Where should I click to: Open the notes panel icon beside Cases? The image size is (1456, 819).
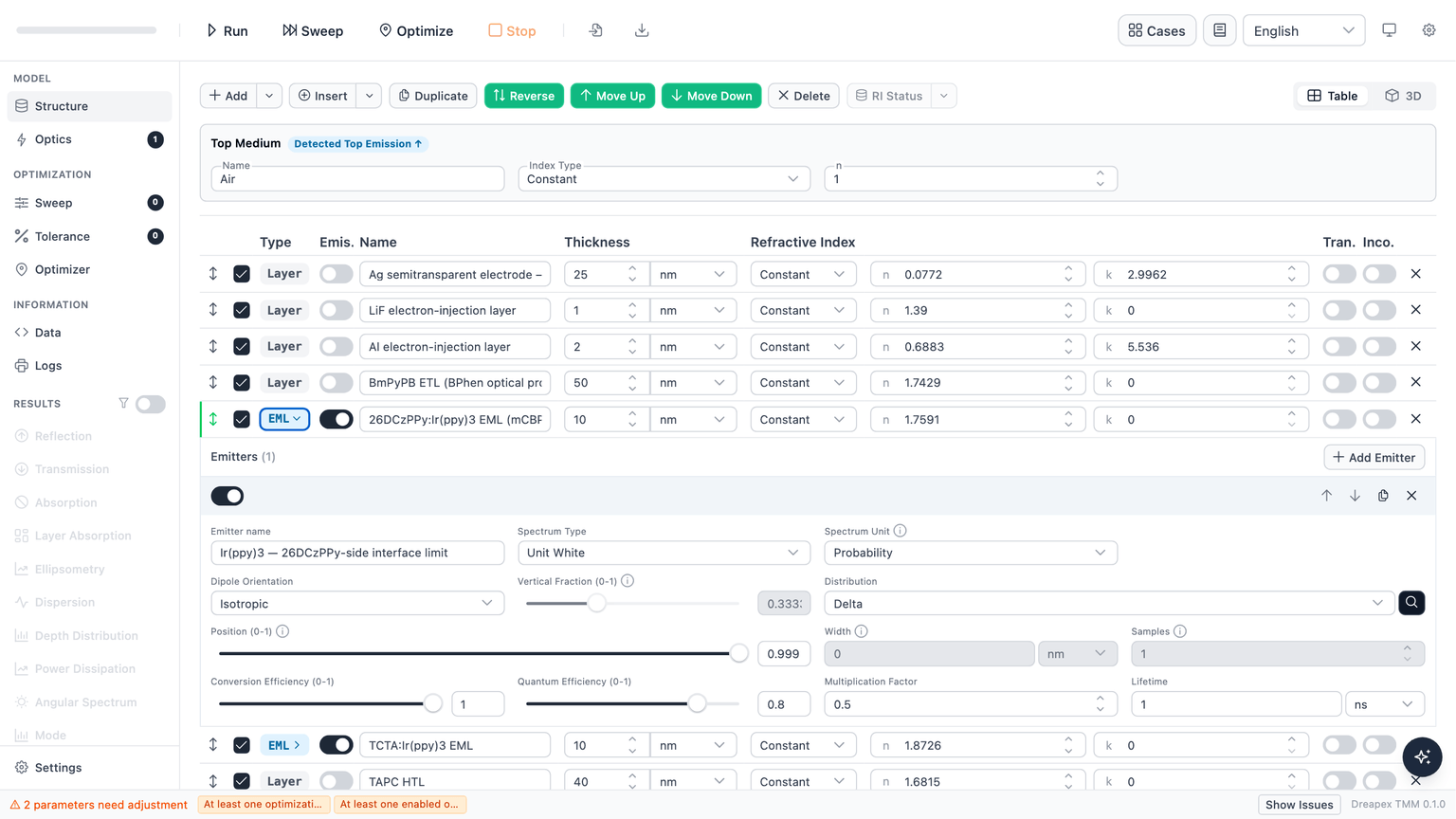tap(1219, 30)
